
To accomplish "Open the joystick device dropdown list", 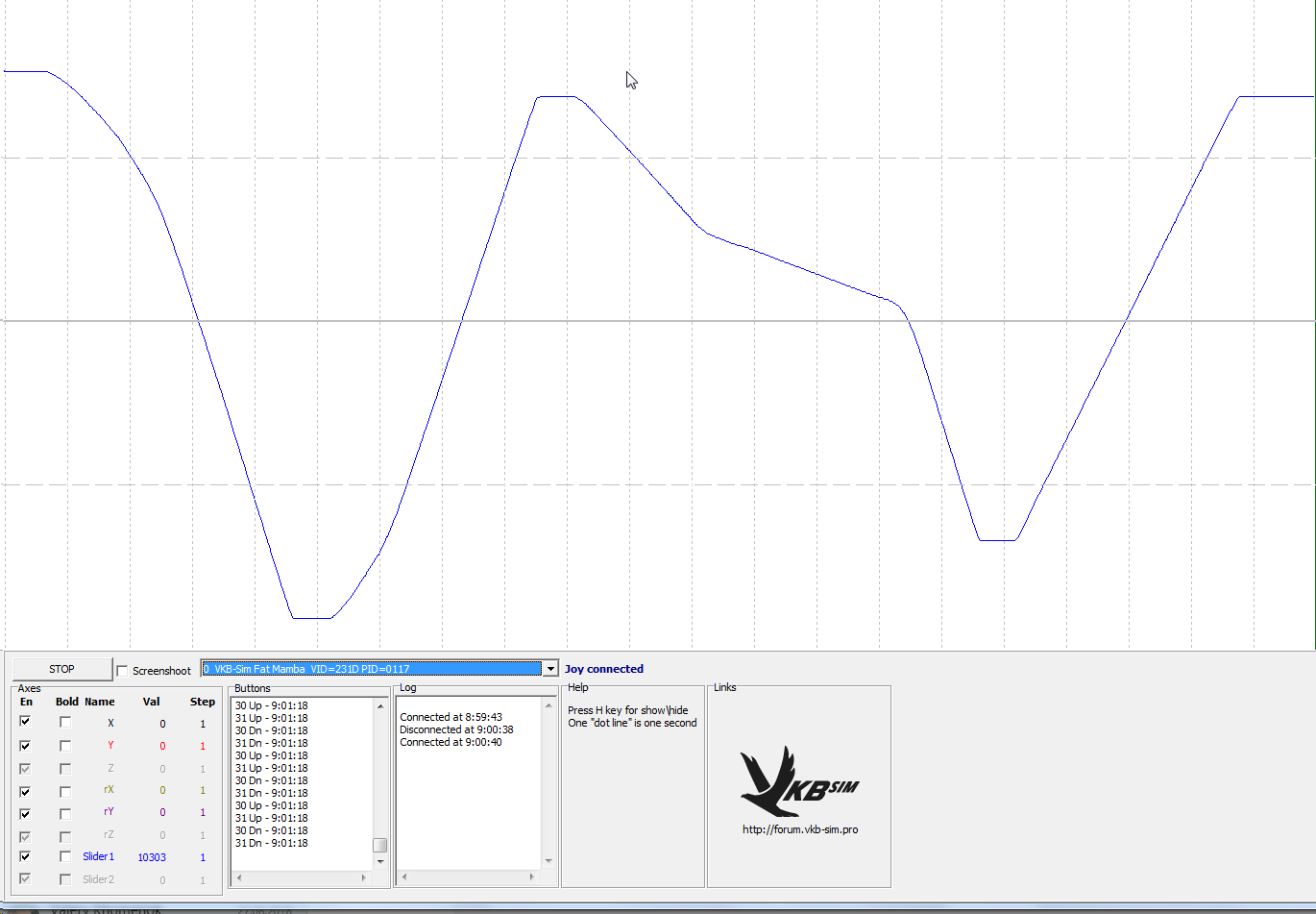I will pos(379,669).
